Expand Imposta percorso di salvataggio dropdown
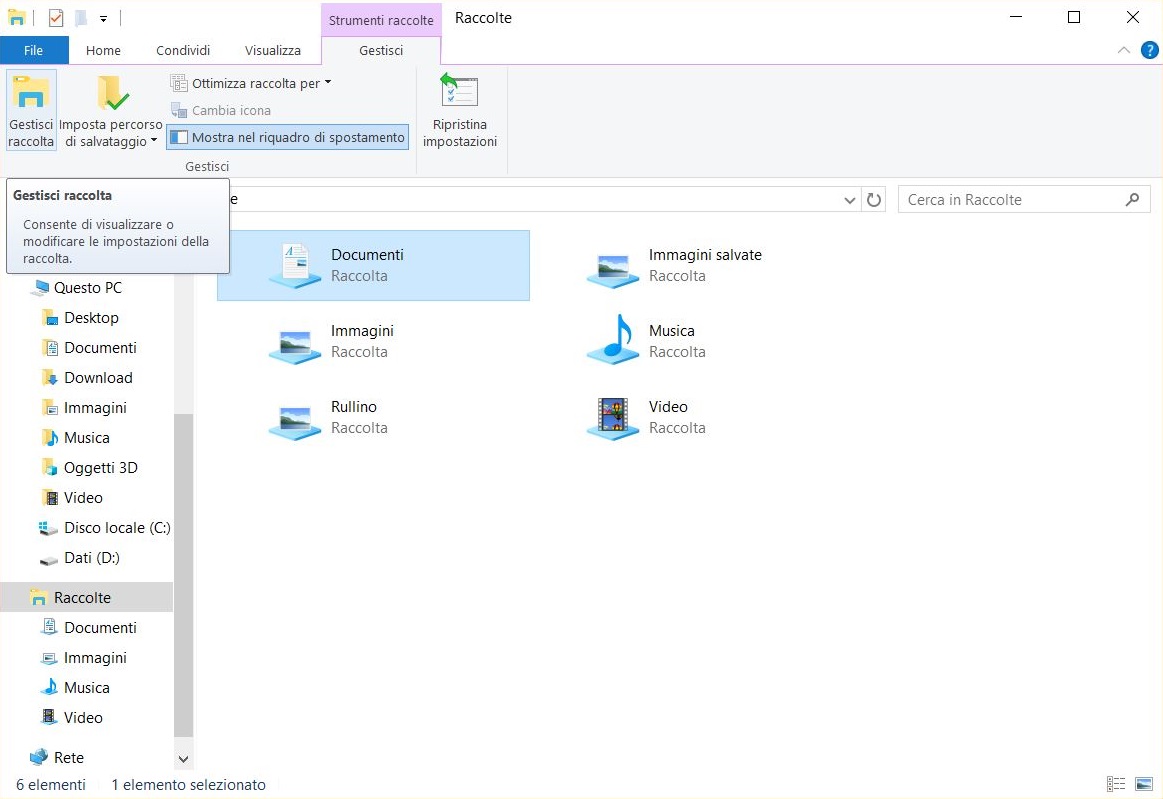 (x=110, y=141)
